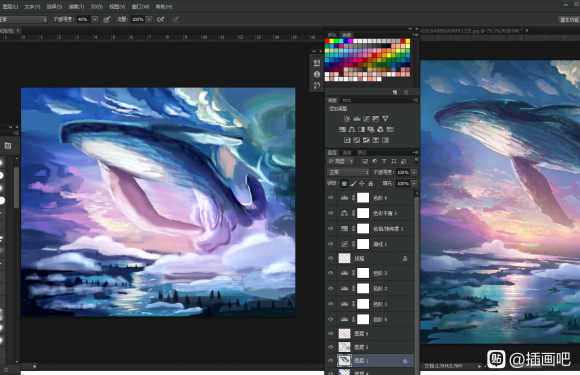Viewport: 580px width, 375px height.
Task: Open brush opacity 40% slider arrow
Action: pos(95,20)
